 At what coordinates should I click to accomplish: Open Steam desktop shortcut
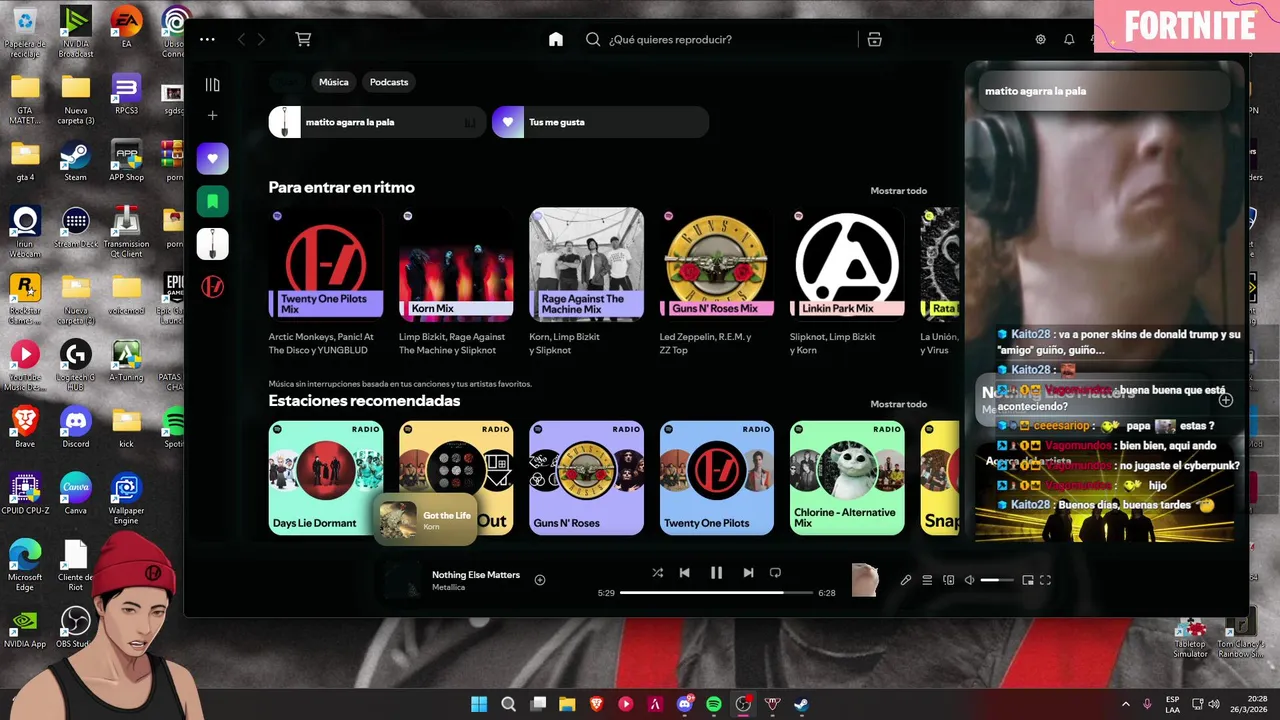coord(75,162)
